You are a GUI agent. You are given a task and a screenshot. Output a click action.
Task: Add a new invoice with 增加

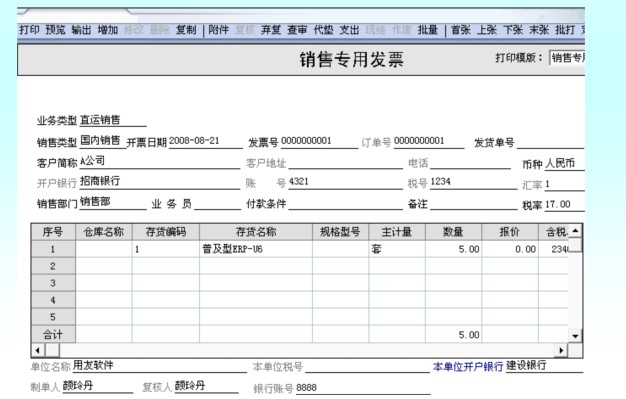click(x=108, y=30)
